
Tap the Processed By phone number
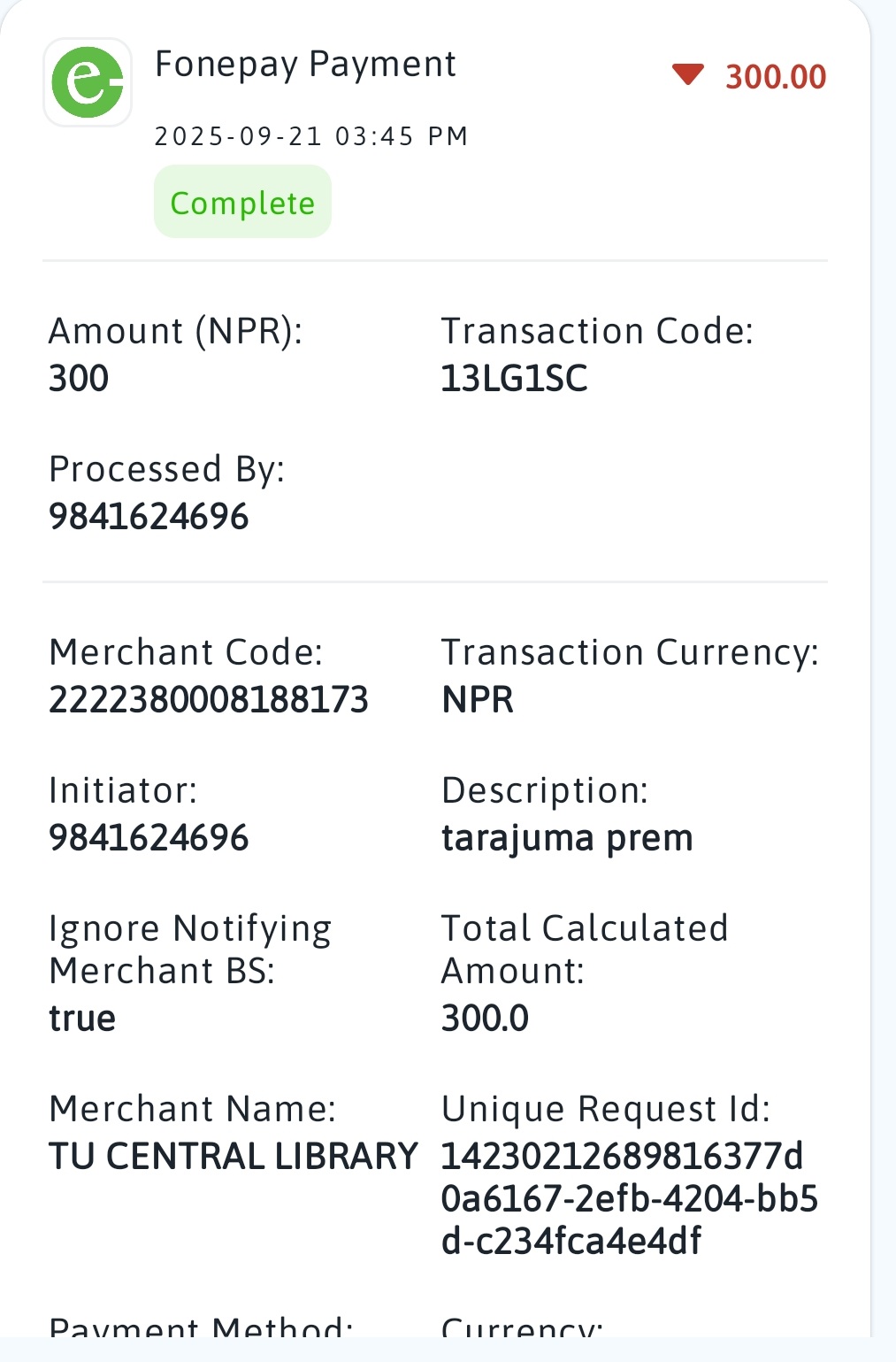149,517
